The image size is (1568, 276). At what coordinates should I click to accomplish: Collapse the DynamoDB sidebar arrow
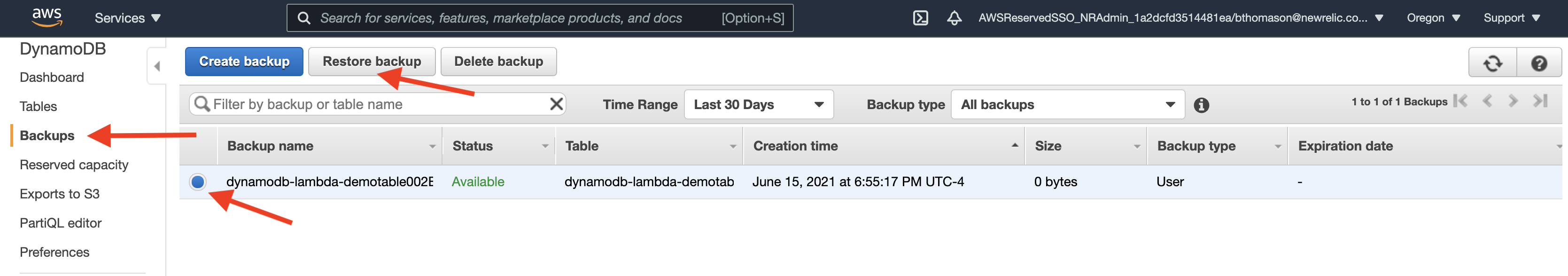157,66
